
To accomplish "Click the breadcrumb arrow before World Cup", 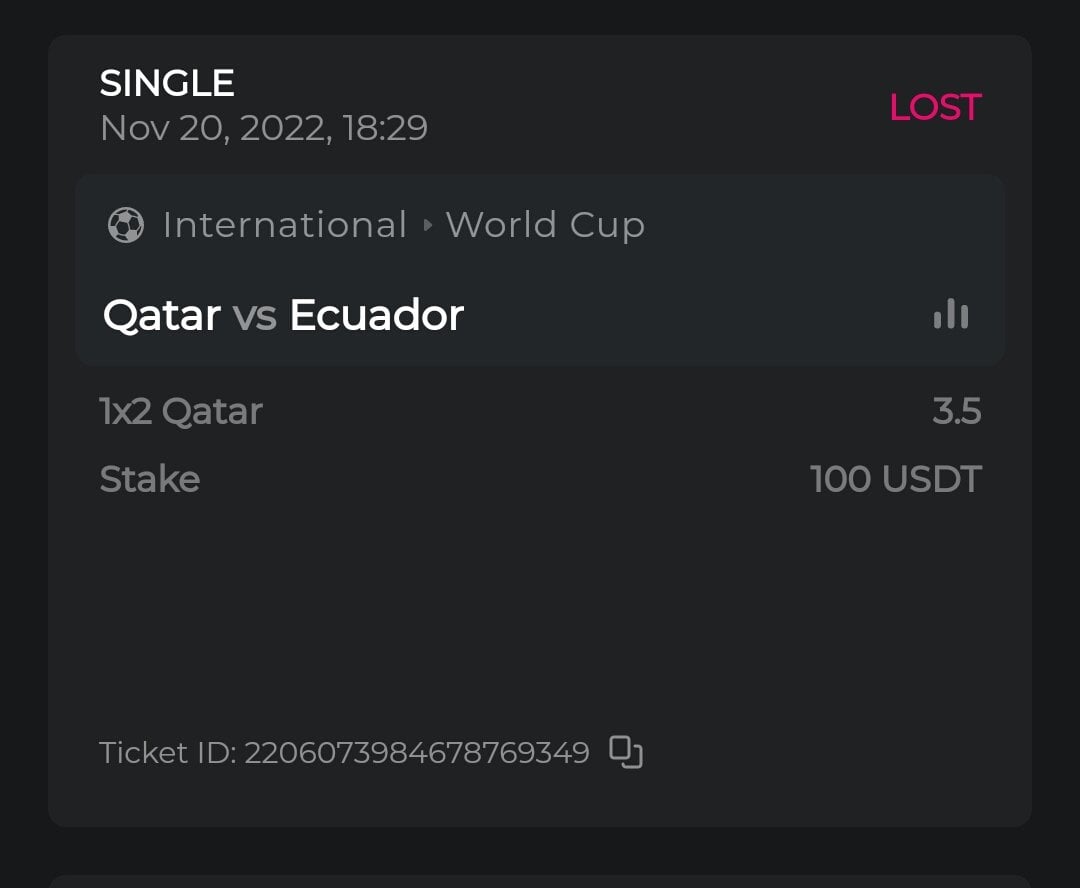I will click(x=428, y=225).
